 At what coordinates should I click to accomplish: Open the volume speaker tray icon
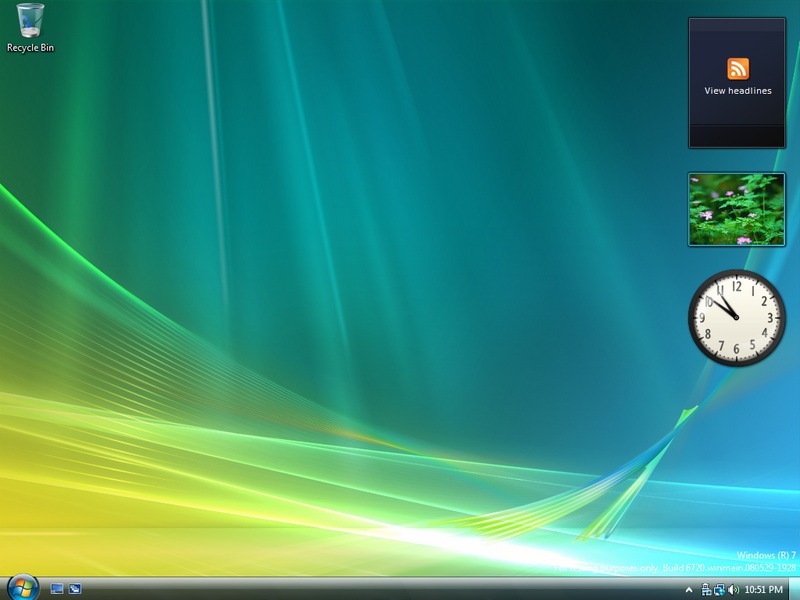click(x=734, y=590)
